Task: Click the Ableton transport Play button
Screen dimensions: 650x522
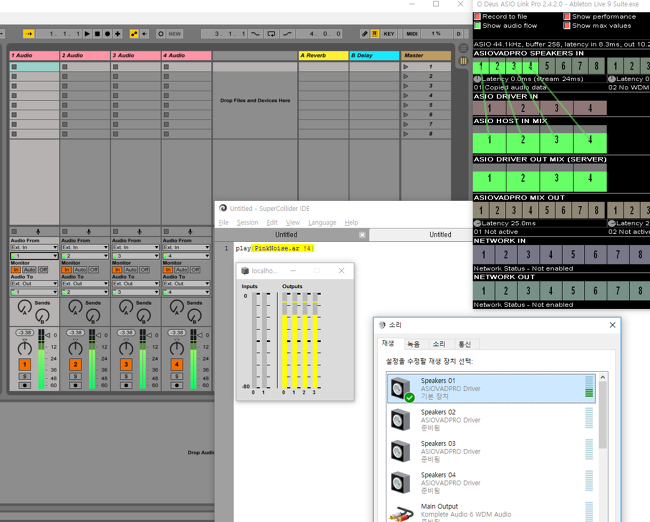Action: (87, 34)
